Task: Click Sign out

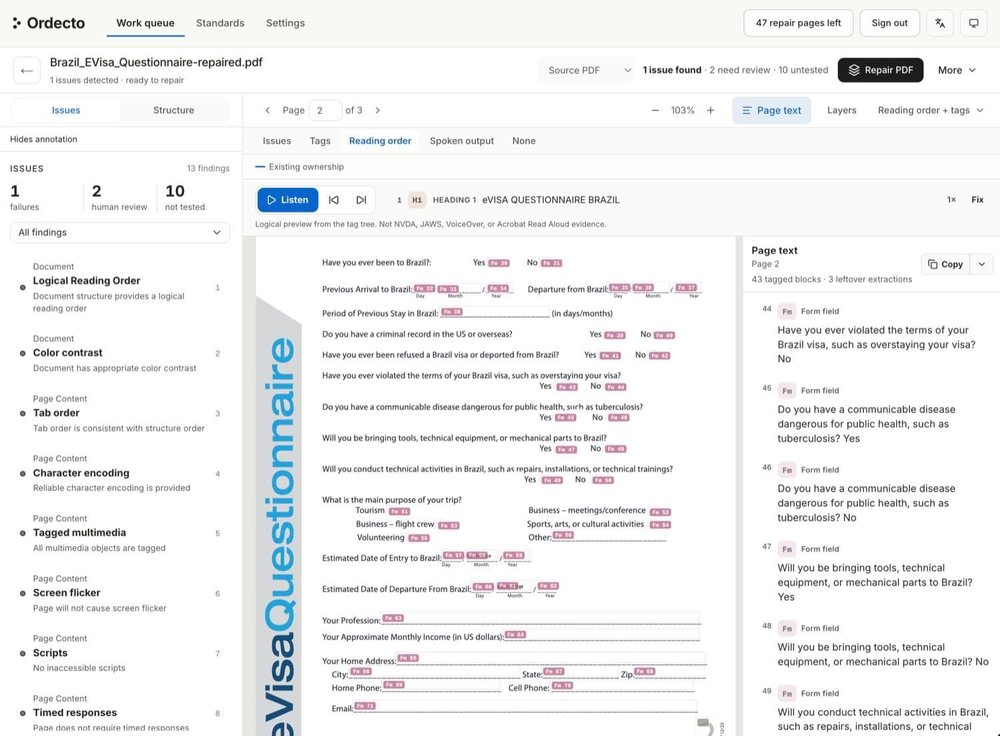Action: (x=890, y=23)
